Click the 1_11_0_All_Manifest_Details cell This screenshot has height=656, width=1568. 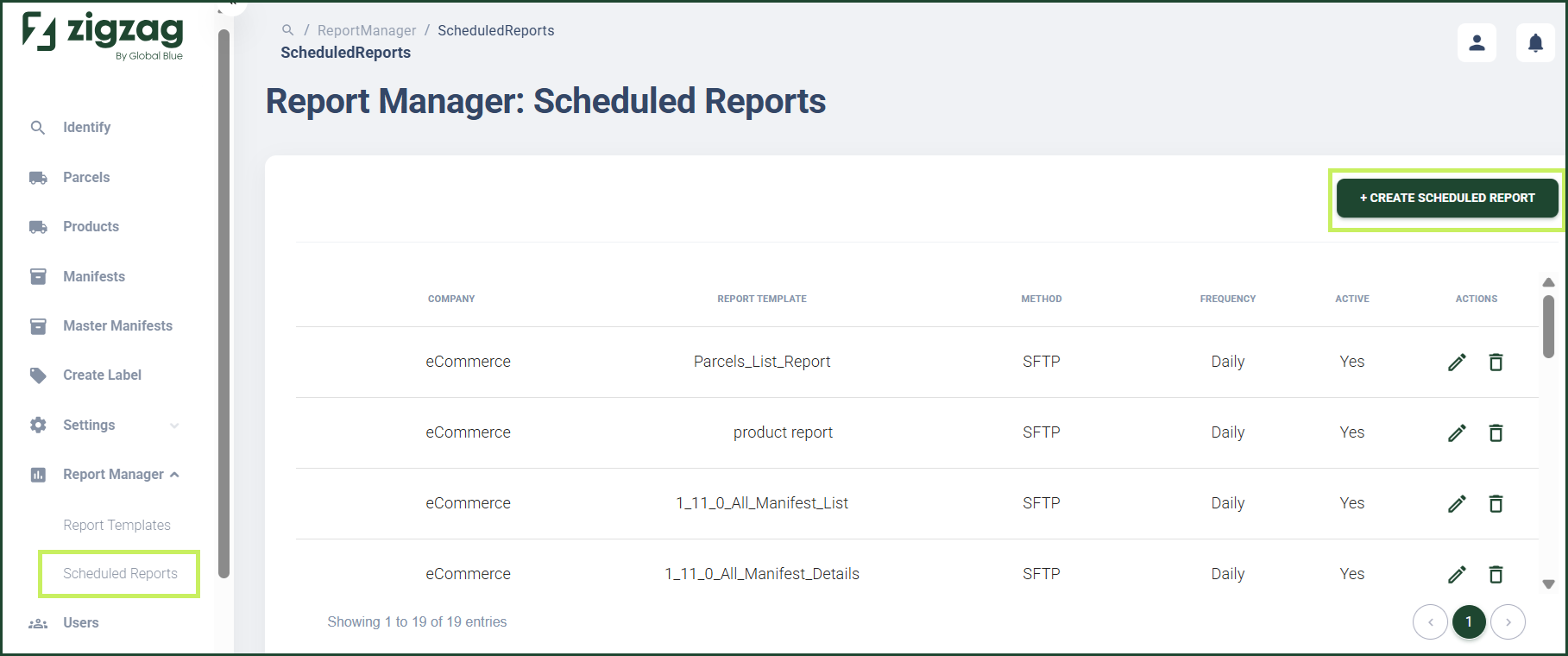(x=762, y=574)
